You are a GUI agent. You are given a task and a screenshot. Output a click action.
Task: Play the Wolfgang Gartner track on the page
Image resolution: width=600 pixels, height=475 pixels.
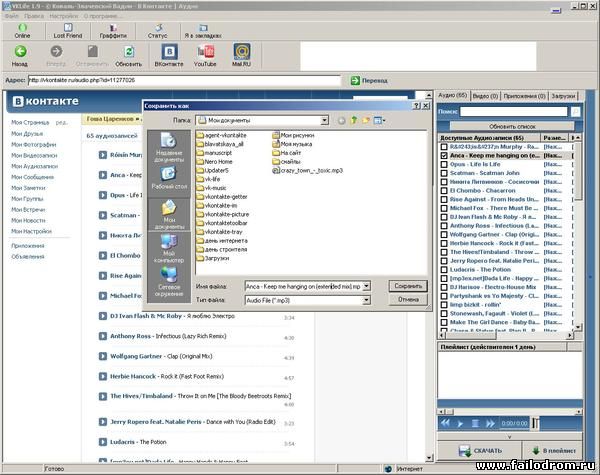[103, 356]
